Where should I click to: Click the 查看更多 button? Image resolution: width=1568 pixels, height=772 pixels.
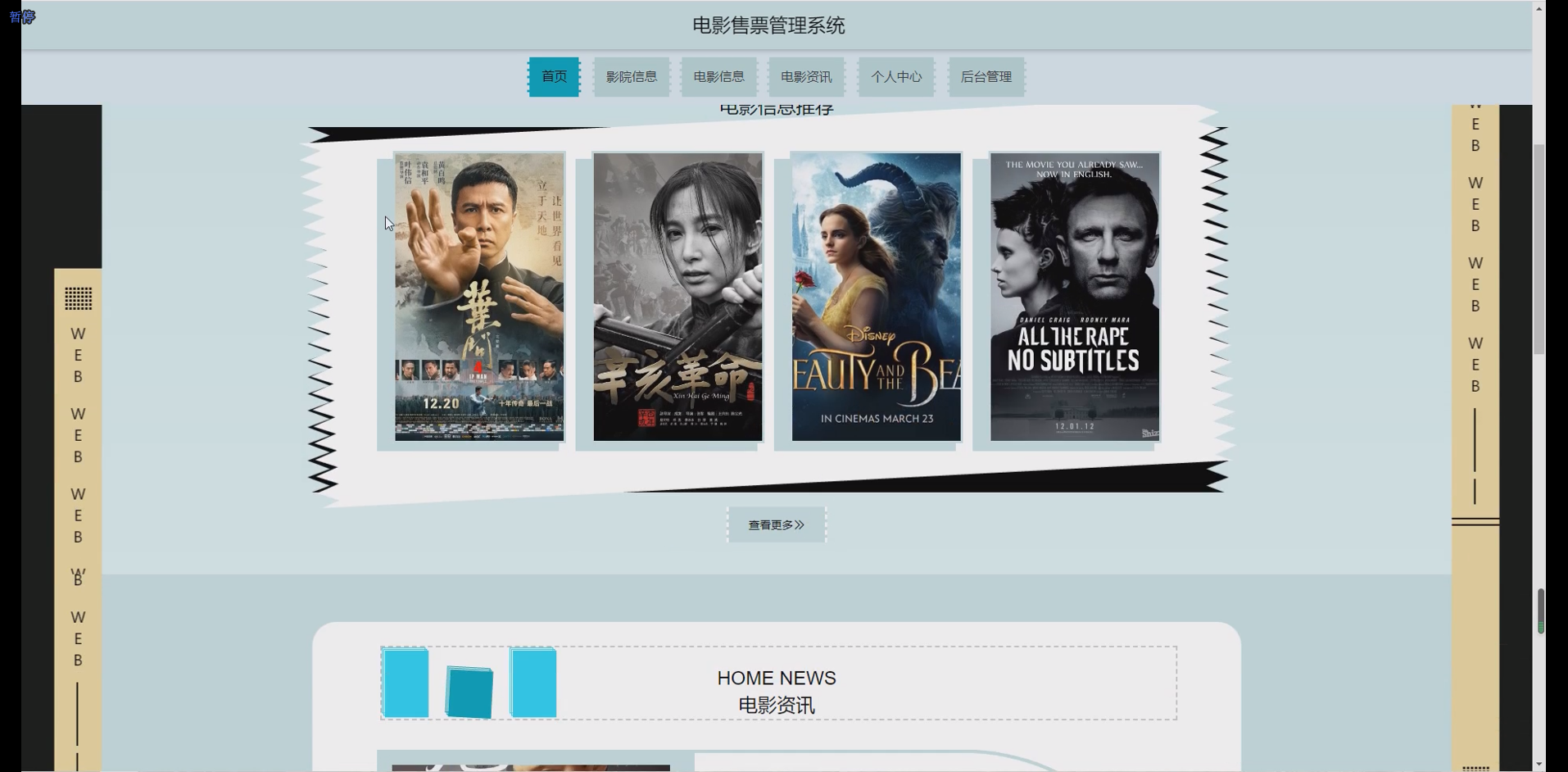click(777, 525)
